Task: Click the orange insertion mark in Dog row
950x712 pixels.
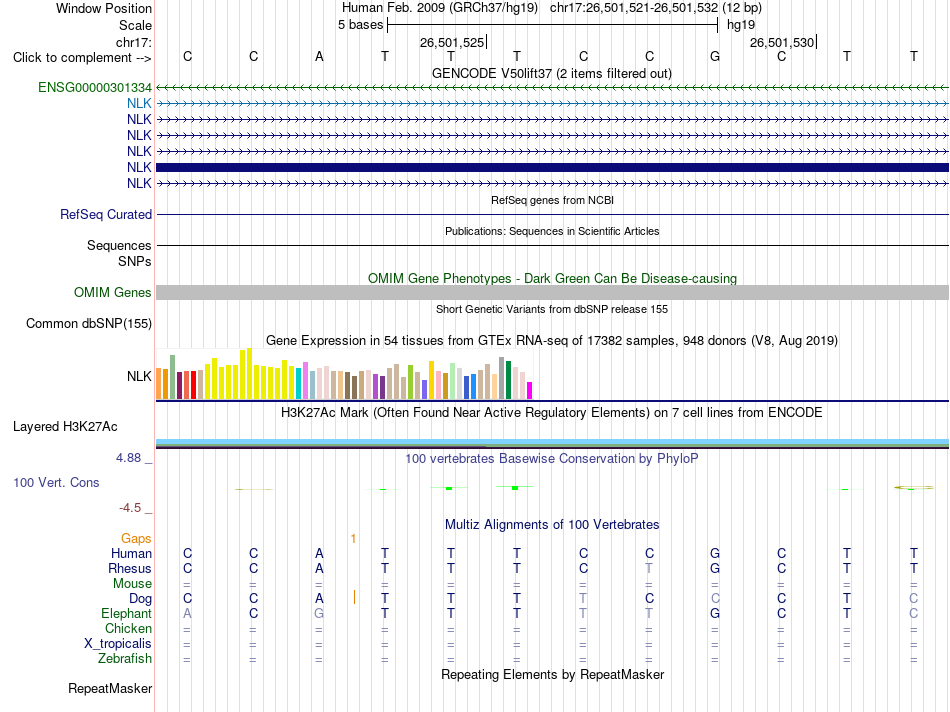Action: (x=354, y=598)
